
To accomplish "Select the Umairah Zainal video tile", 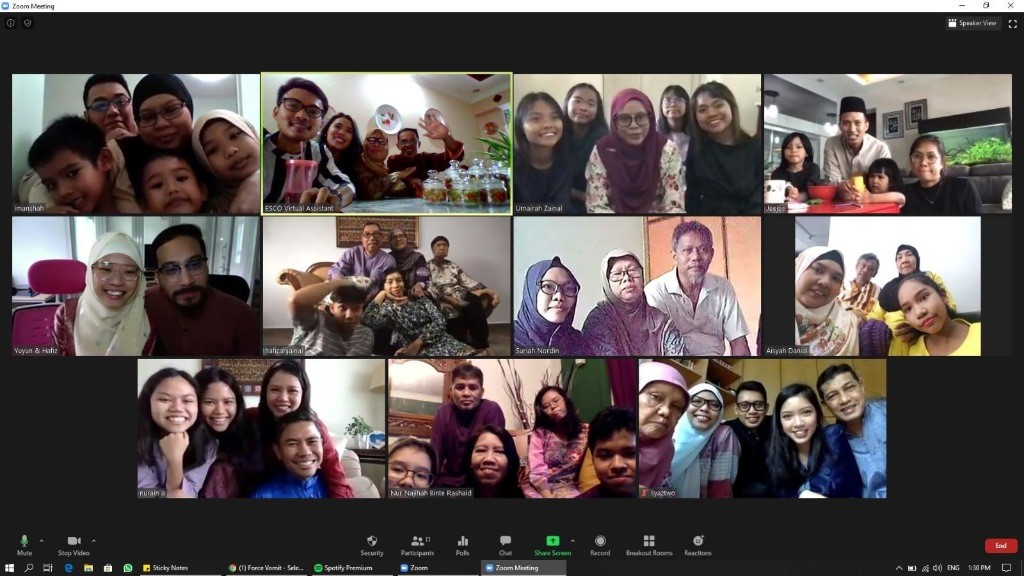I will 637,144.
